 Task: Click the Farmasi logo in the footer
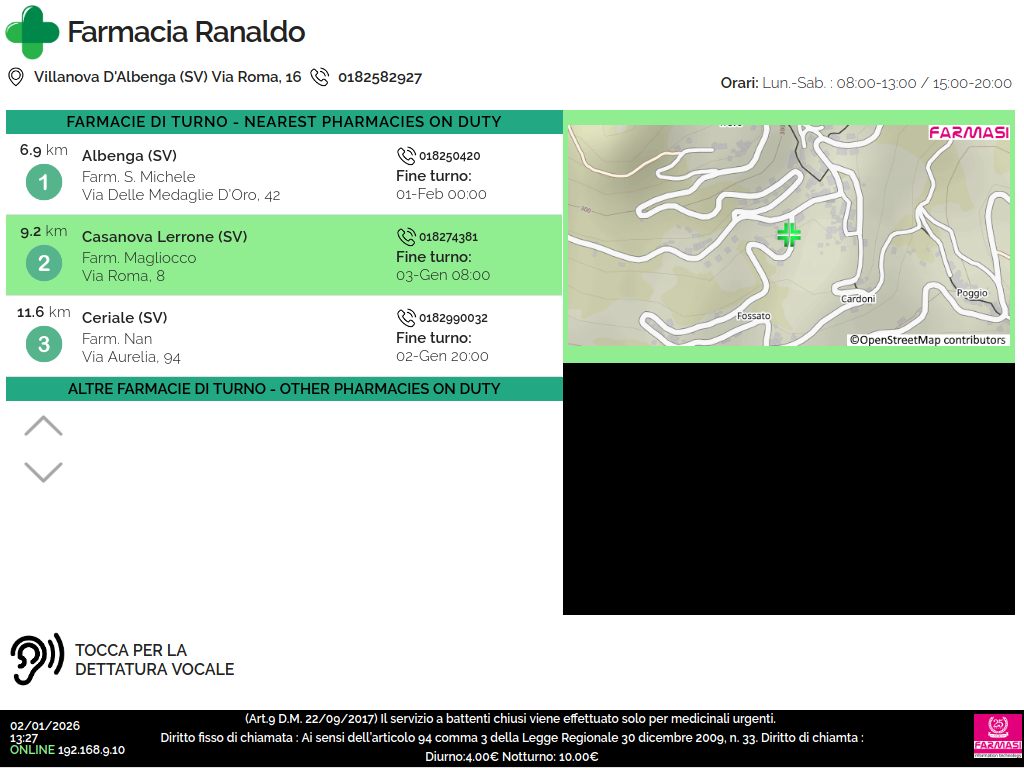coord(997,738)
